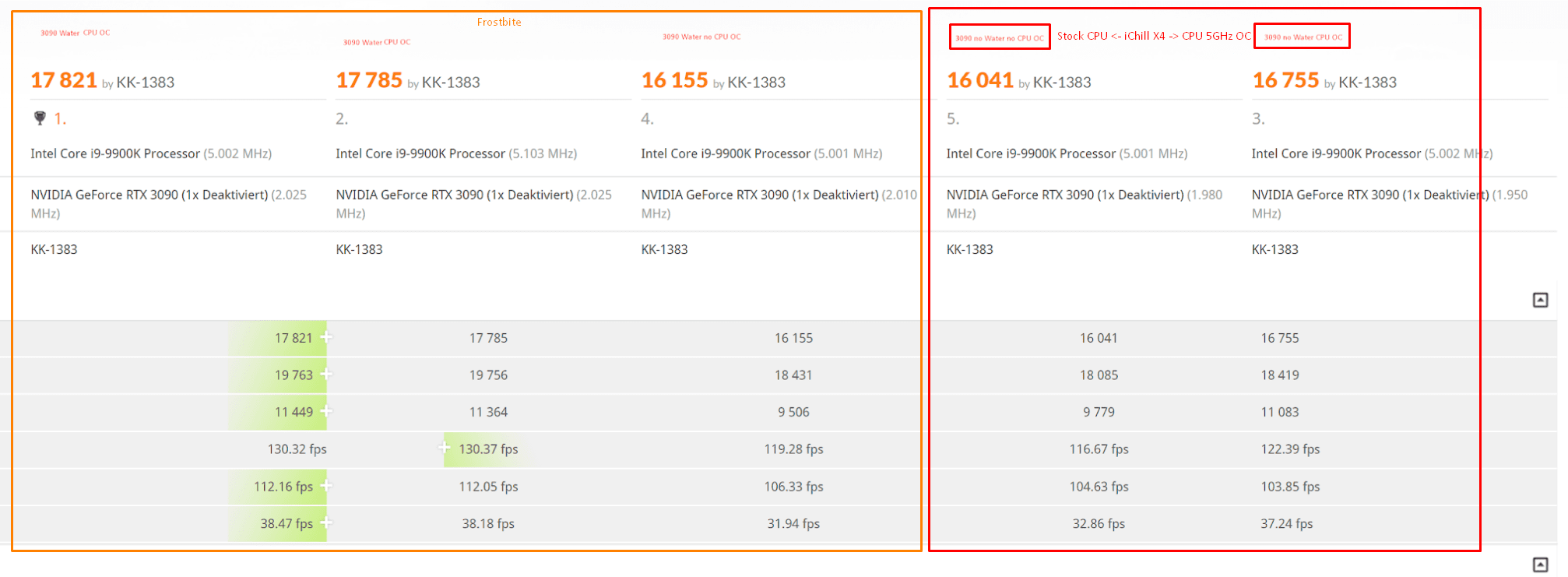Open the 16 155 score result heading

(674, 80)
